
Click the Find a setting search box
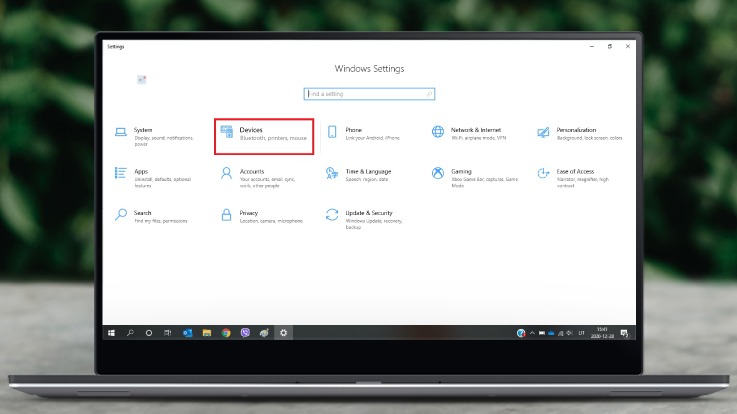point(369,94)
